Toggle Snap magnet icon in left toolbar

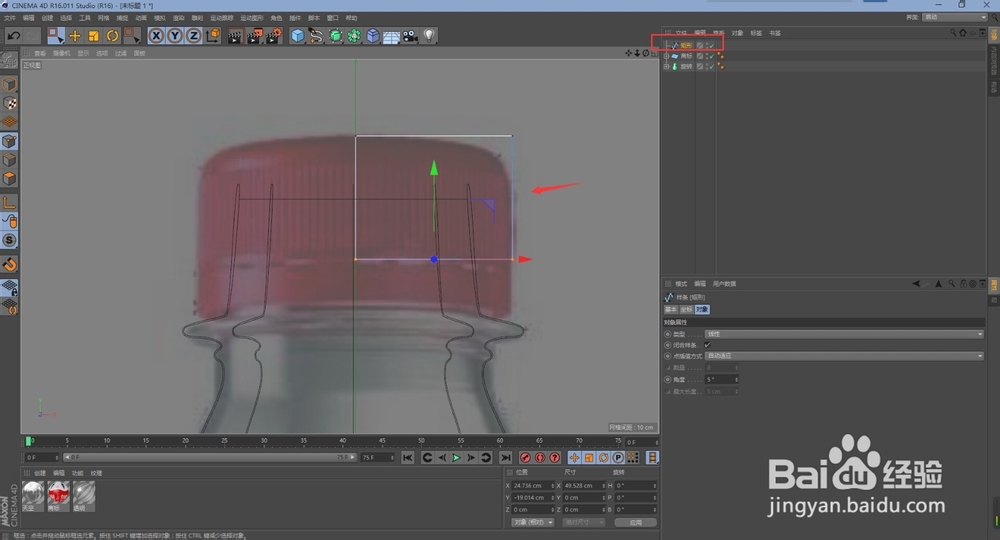pos(9,265)
